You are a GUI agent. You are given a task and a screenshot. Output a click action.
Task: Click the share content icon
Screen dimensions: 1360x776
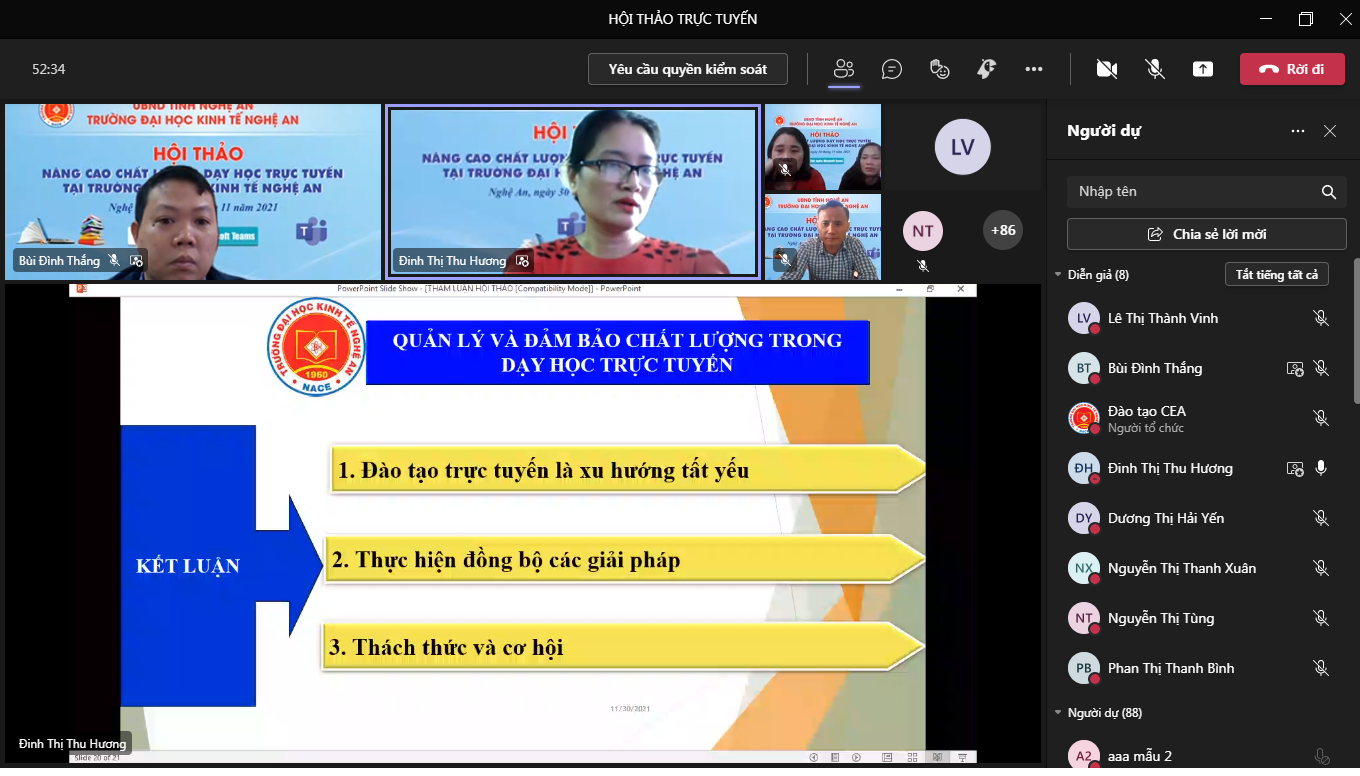tap(1202, 69)
